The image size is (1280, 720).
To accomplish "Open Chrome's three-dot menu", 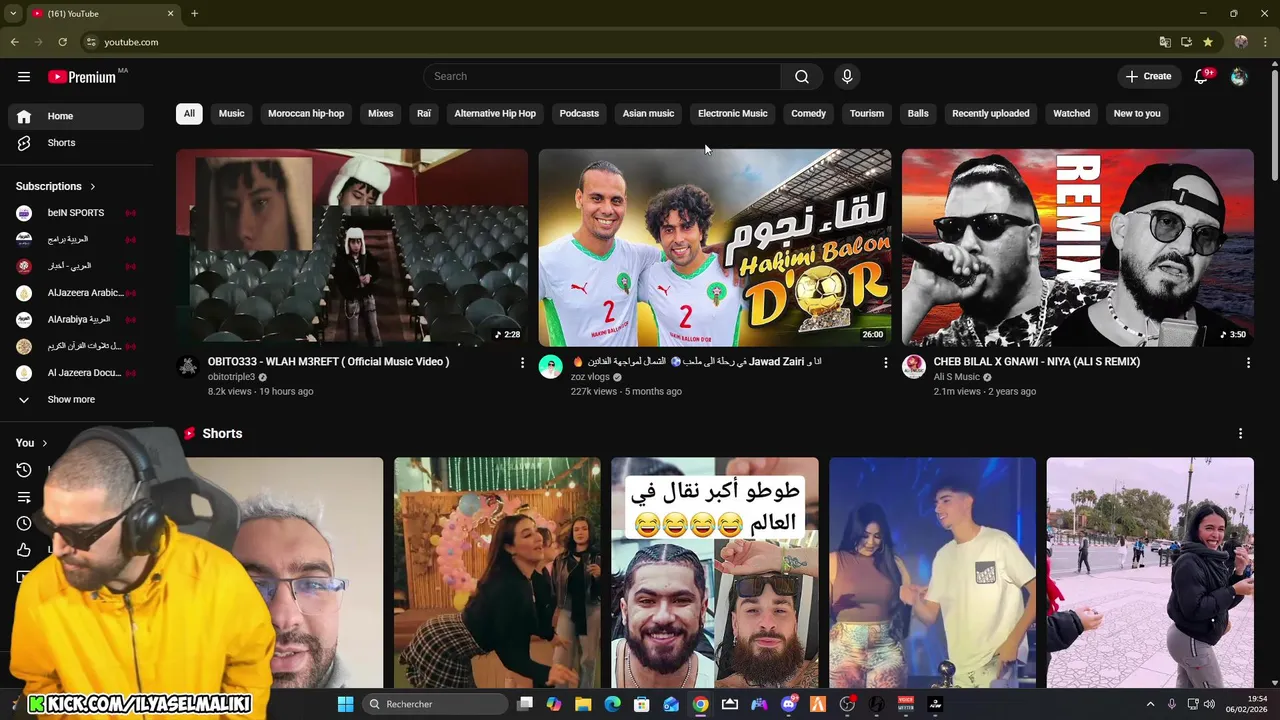I will pos(1265,42).
